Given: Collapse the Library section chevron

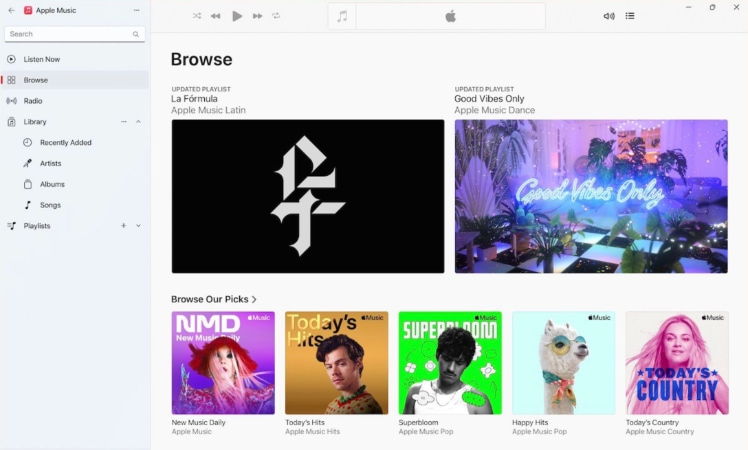Looking at the screenshot, I should coord(138,122).
